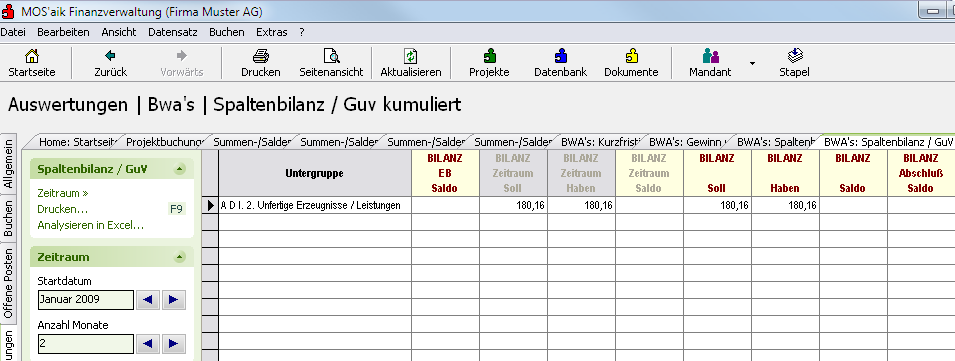Click the Zeitraum » link

(63, 194)
